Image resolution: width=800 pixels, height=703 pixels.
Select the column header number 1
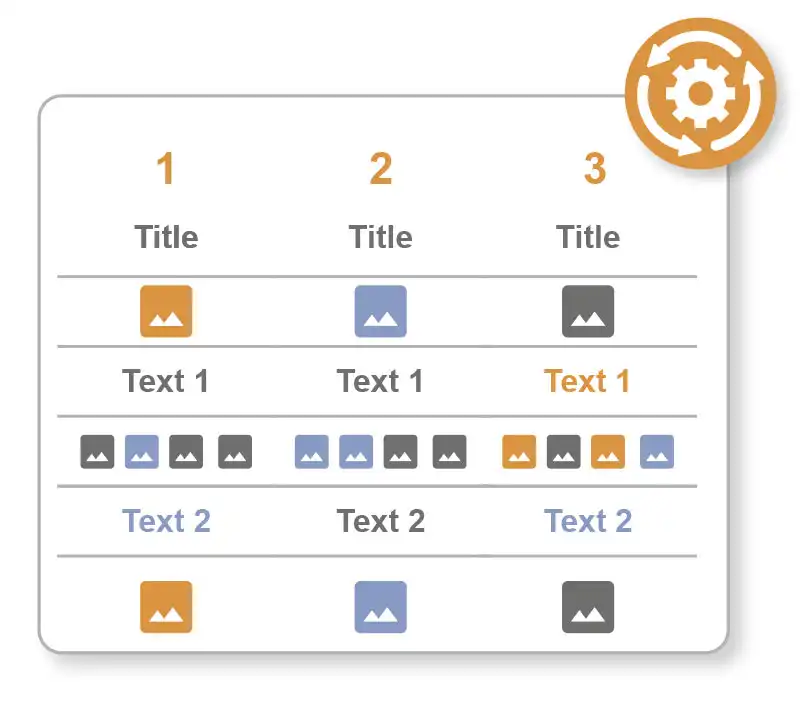click(x=166, y=170)
